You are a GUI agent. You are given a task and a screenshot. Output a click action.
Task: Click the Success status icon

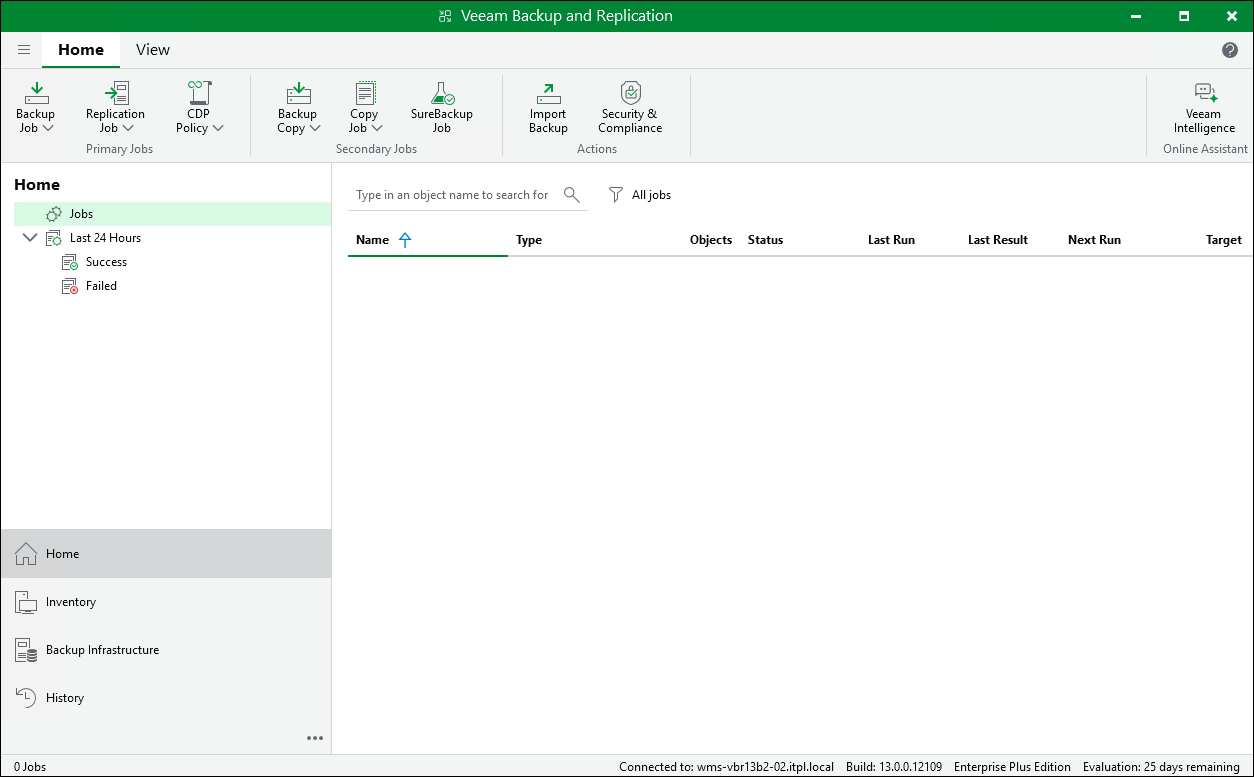[70, 262]
